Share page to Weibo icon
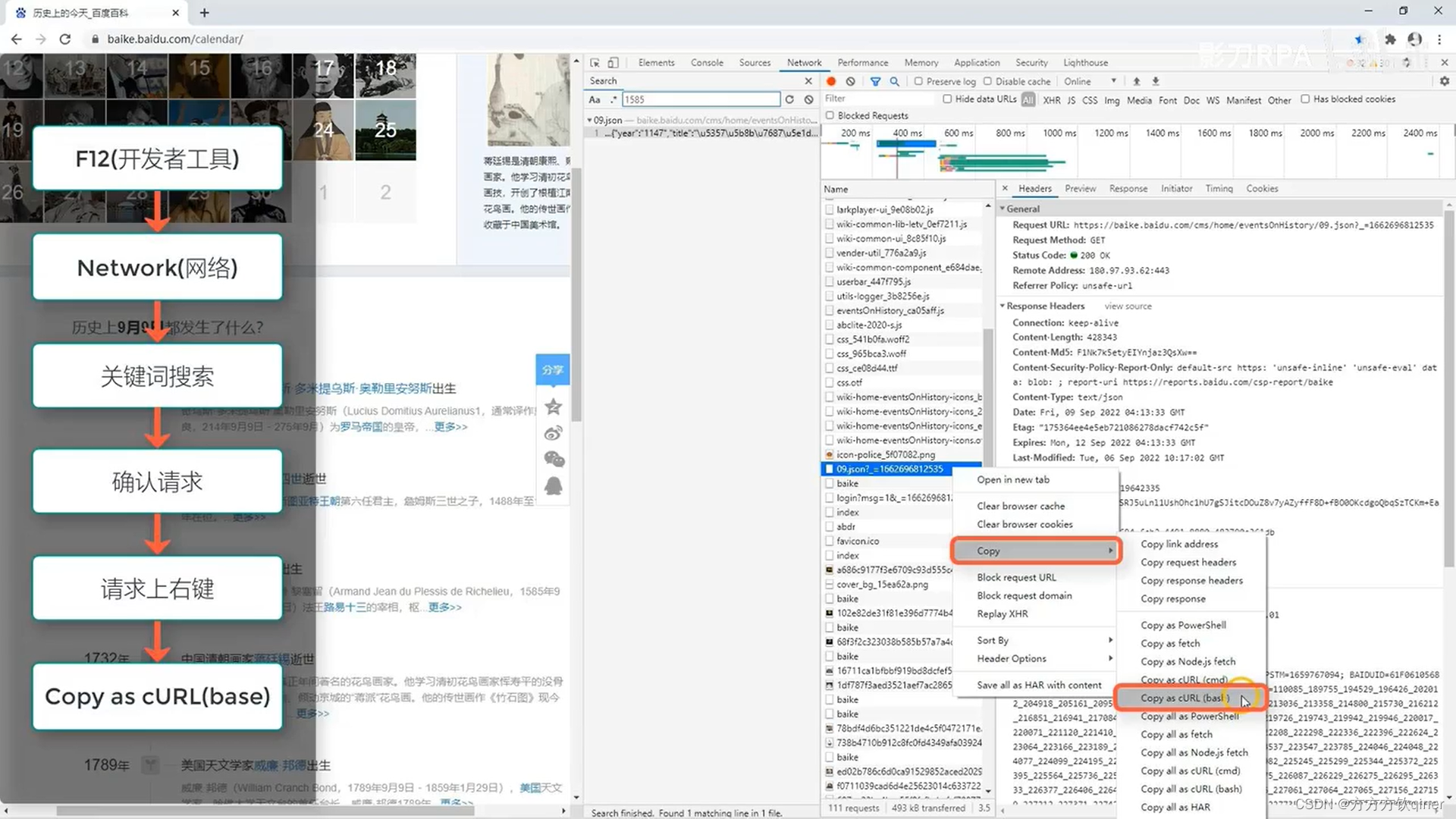The width and height of the screenshot is (1456, 819). (554, 433)
